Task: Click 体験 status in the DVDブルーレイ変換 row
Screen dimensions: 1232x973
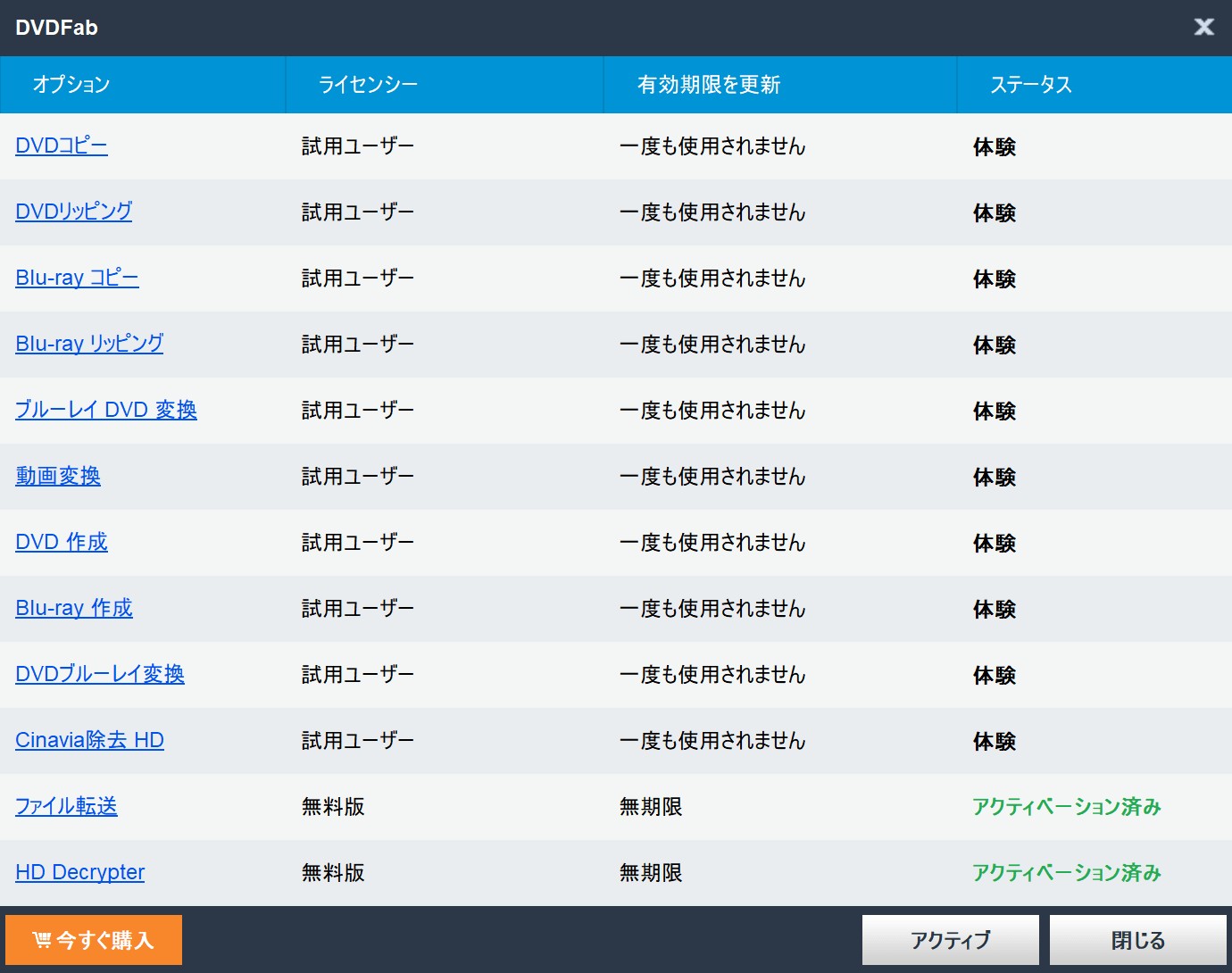Action: 995,675
